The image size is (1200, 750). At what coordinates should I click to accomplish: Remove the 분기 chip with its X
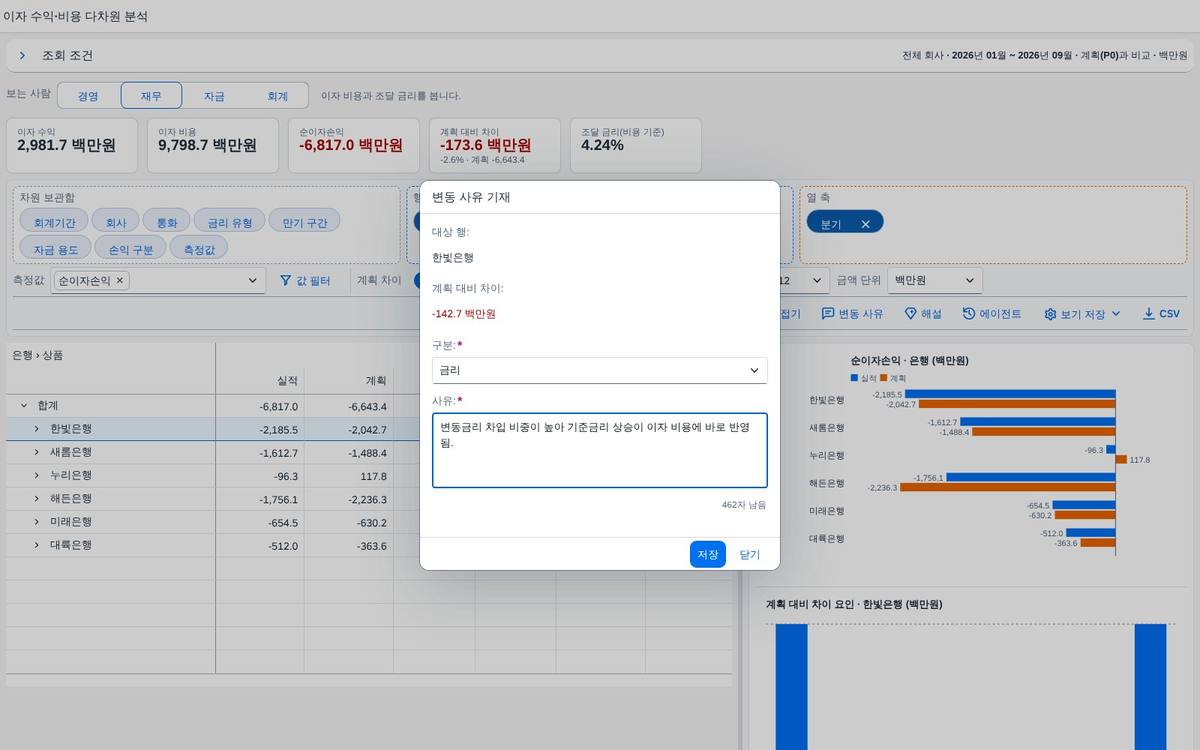coord(865,224)
